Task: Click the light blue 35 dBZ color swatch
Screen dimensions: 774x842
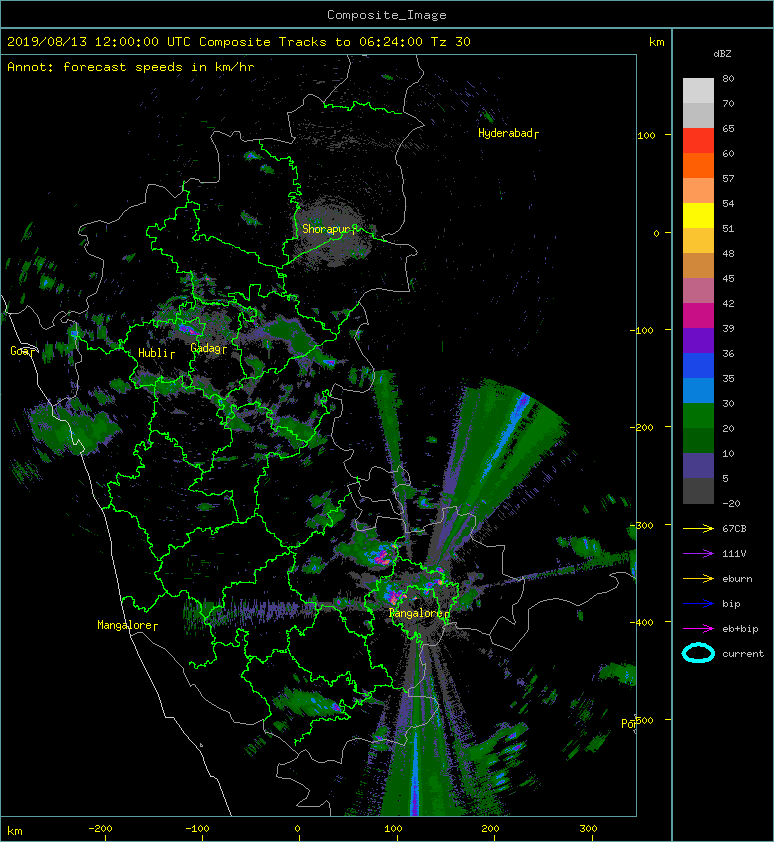Action: (x=698, y=390)
